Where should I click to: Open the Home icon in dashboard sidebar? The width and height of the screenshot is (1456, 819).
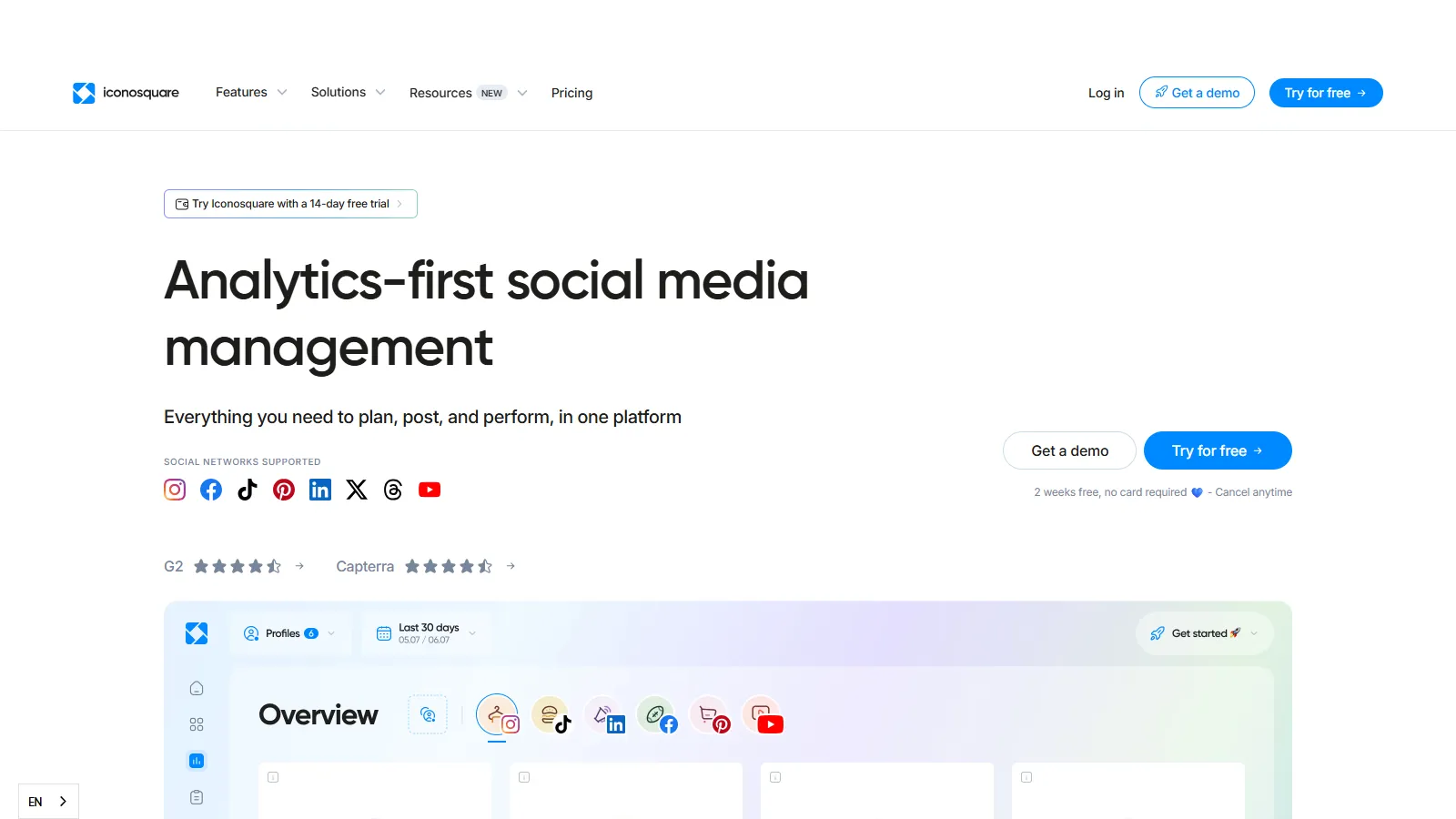click(x=197, y=688)
